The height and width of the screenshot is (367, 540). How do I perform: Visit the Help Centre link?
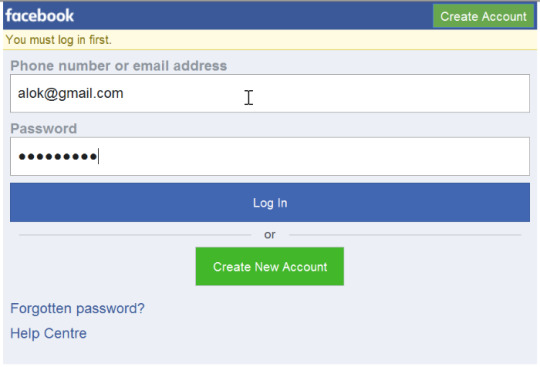pyautogui.click(x=48, y=333)
